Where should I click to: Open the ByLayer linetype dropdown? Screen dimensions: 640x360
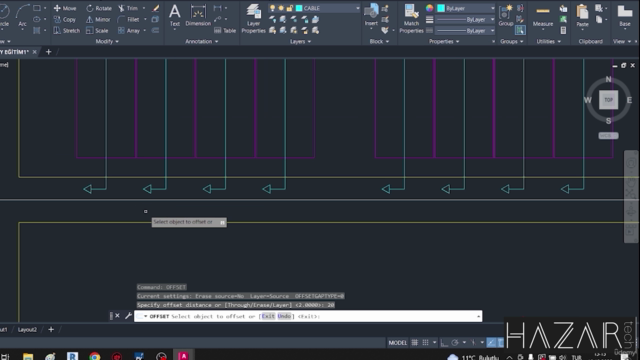click(x=493, y=31)
